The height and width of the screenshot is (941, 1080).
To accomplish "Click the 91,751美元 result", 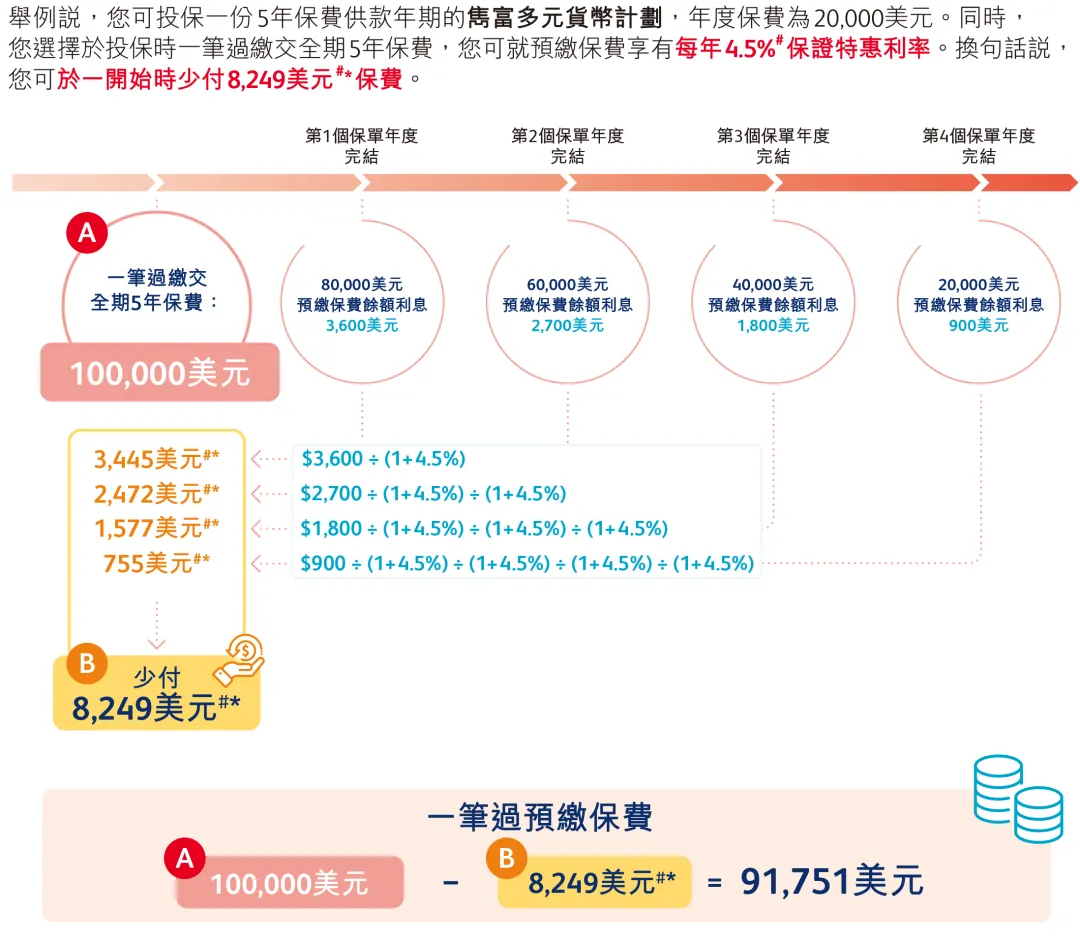I will point(831,881).
